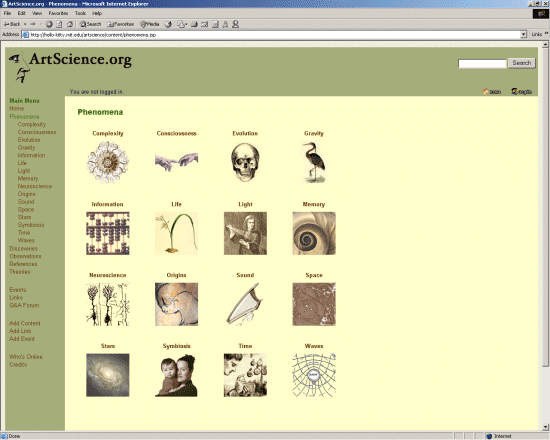Screen dimensions: 550x440
Task: Click the Print toolbar icon
Action: click(x=194, y=24)
